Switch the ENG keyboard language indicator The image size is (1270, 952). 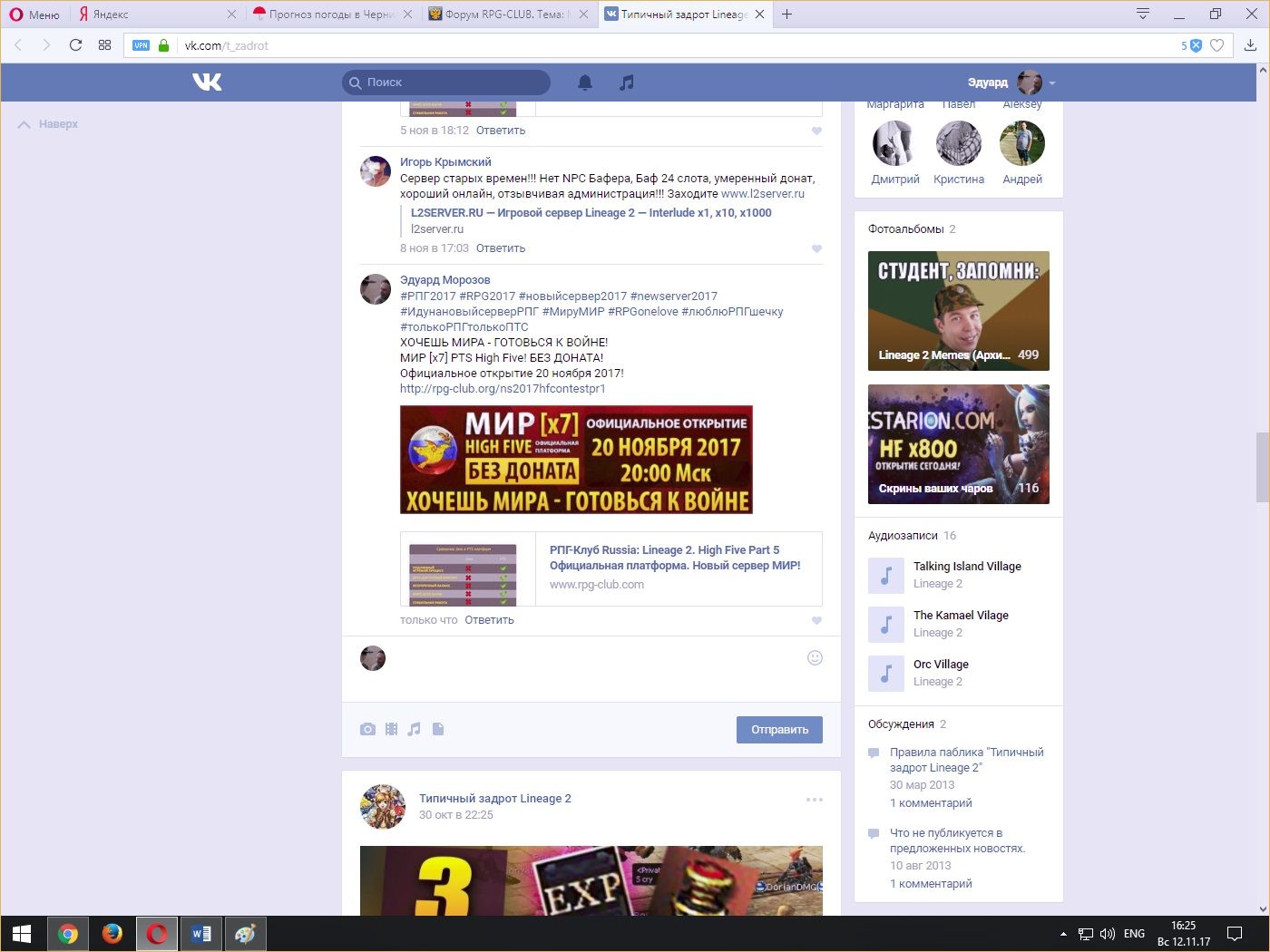(x=1134, y=934)
